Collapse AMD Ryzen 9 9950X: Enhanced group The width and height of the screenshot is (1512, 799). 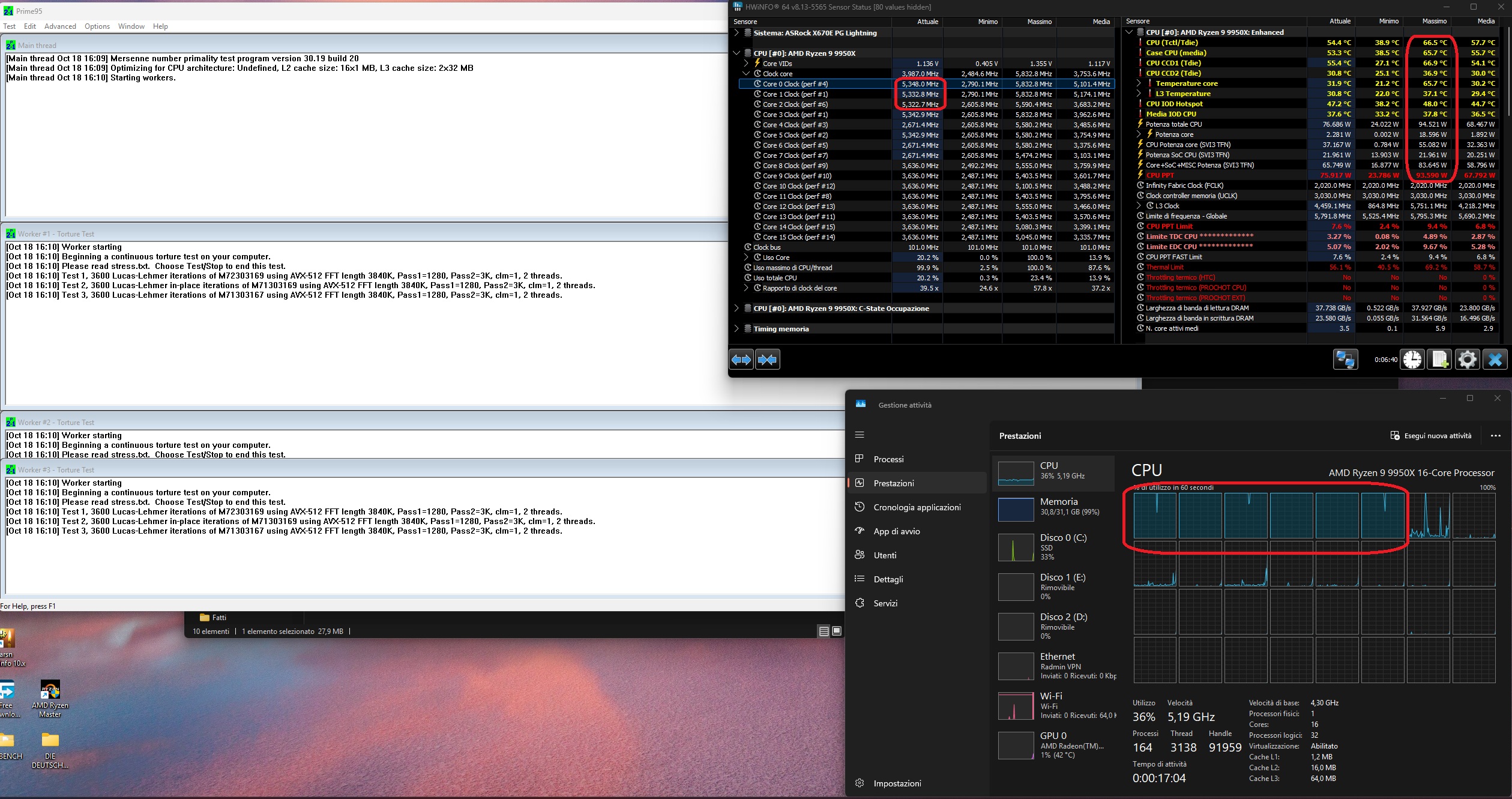click(1129, 32)
